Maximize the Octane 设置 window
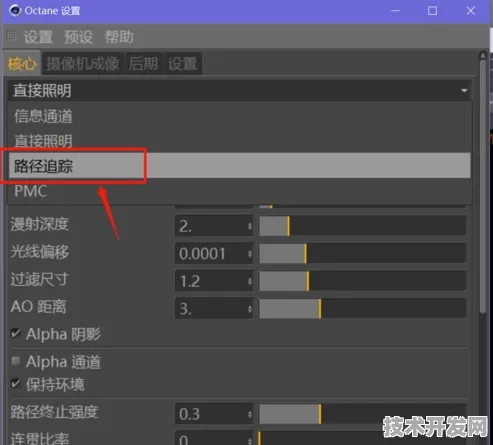The height and width of the screenshot is (445, 493). (432, 11)
